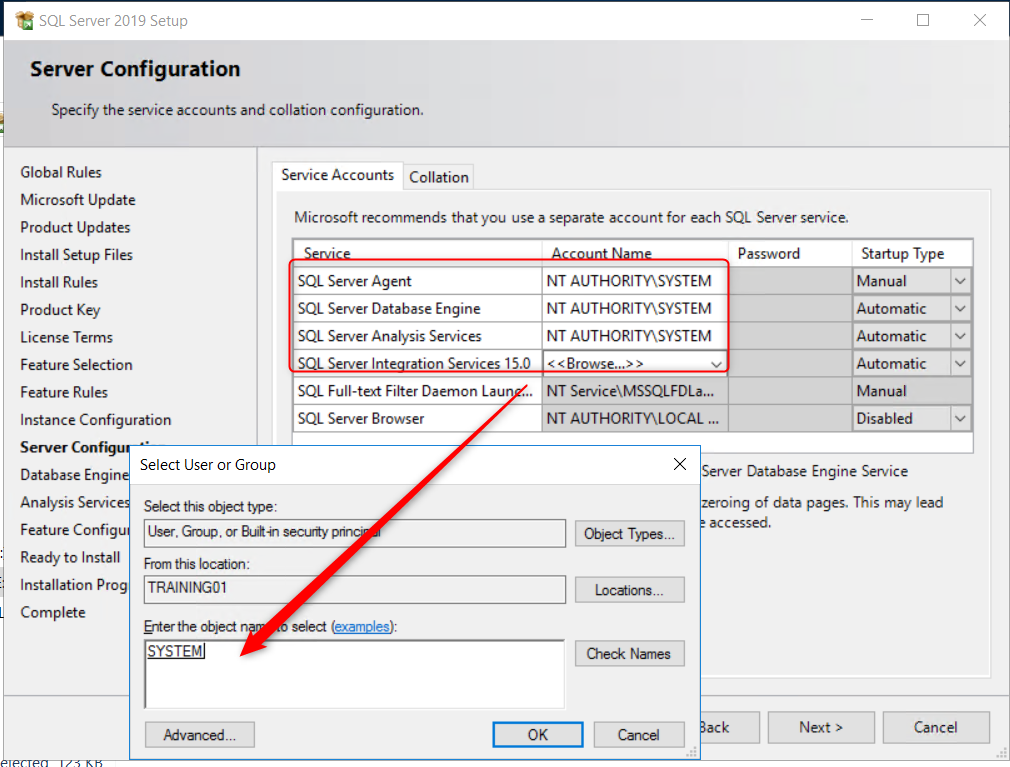
Task: Confirm with OK in Select User dialog
Action: coord(538,735)
